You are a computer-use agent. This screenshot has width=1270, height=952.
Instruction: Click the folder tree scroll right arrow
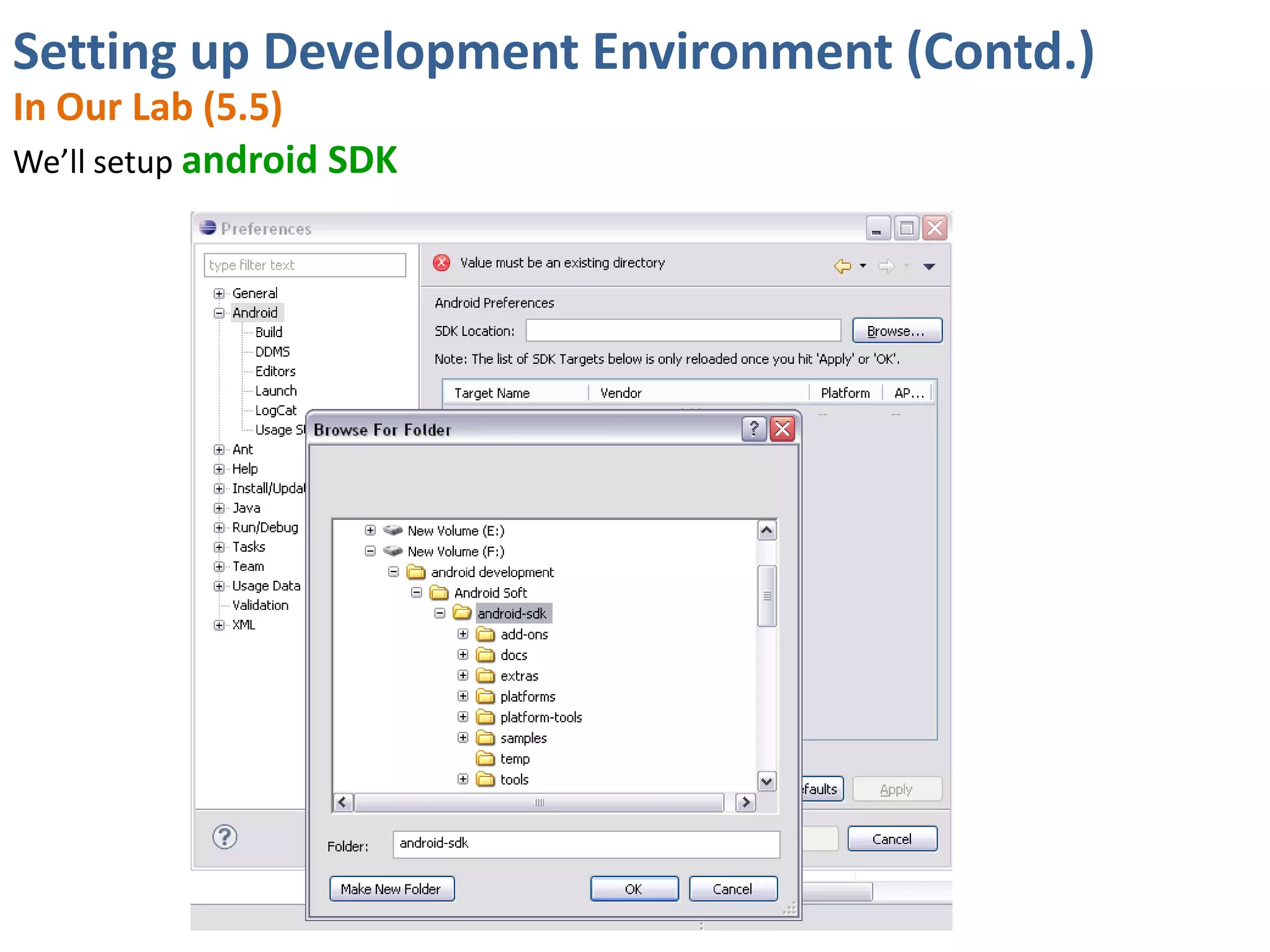(745, 802)
